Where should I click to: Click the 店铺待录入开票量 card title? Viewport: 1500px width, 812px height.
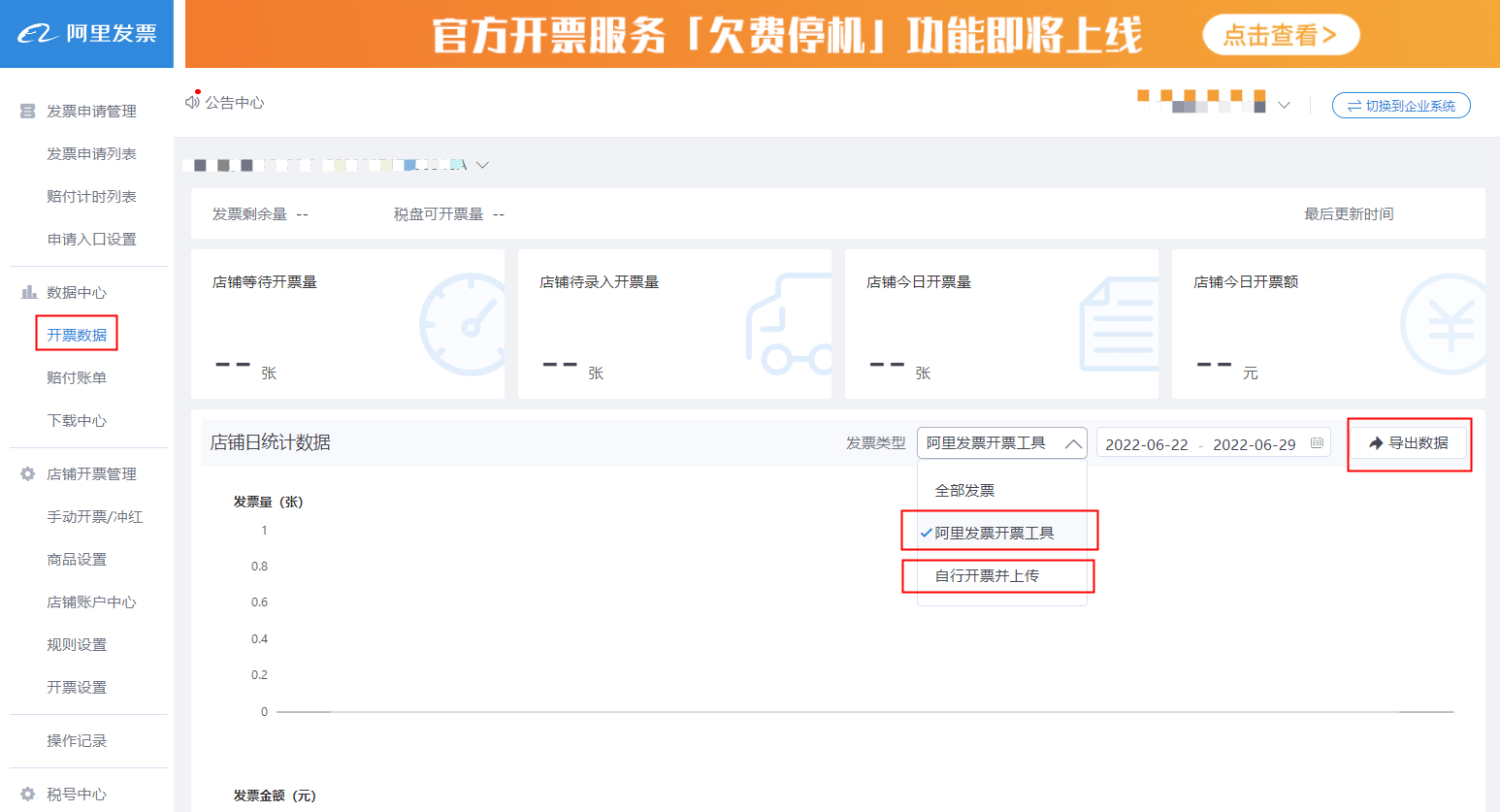click(x=599, y=282)
